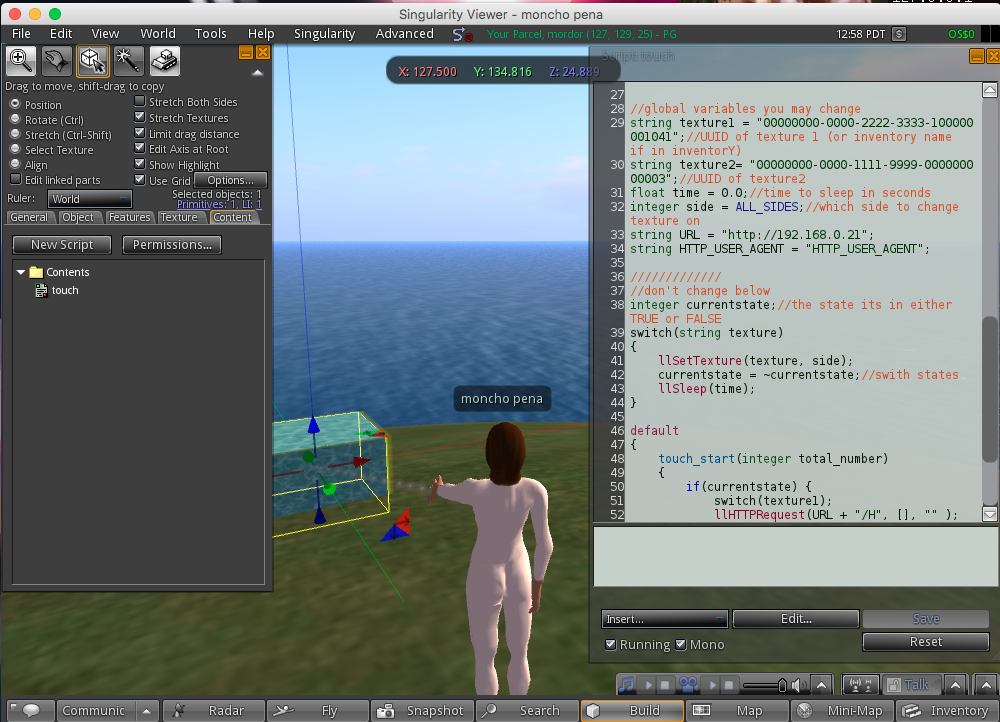Open the World menu
This screenshot has width=1000, height=722.
[158, 34]
